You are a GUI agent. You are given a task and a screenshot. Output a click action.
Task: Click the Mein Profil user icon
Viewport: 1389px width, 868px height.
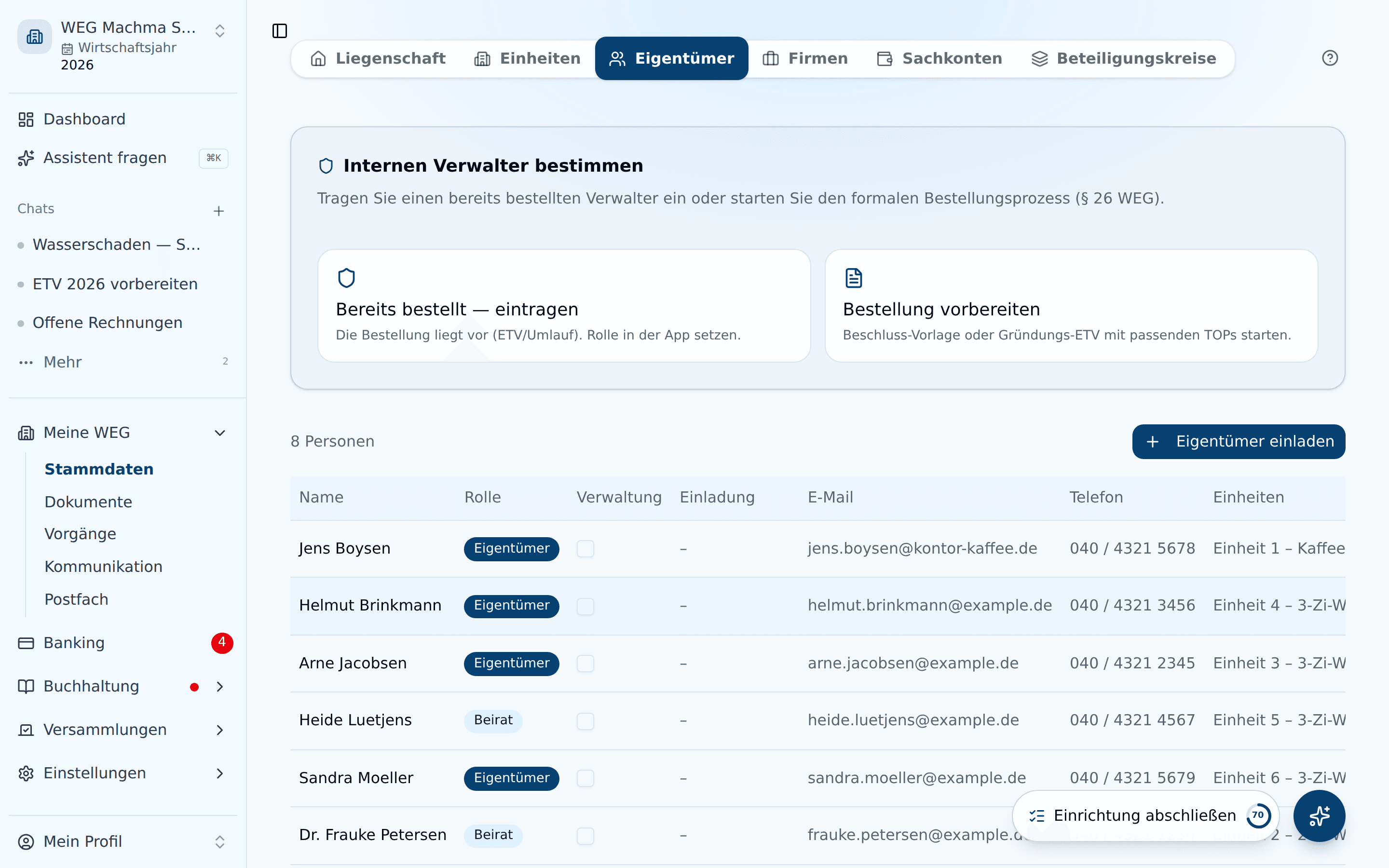pyautogui.click(x=26, y=841)
